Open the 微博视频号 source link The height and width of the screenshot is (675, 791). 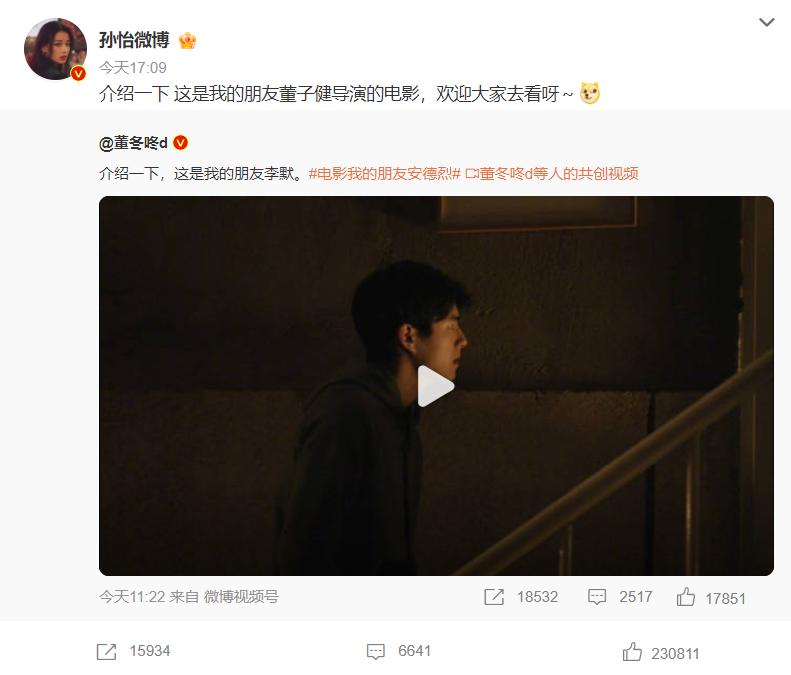point(241,597)
